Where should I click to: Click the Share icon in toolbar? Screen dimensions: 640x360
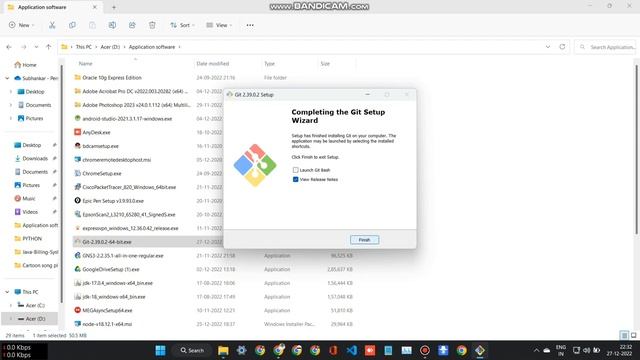click(132, 25)
